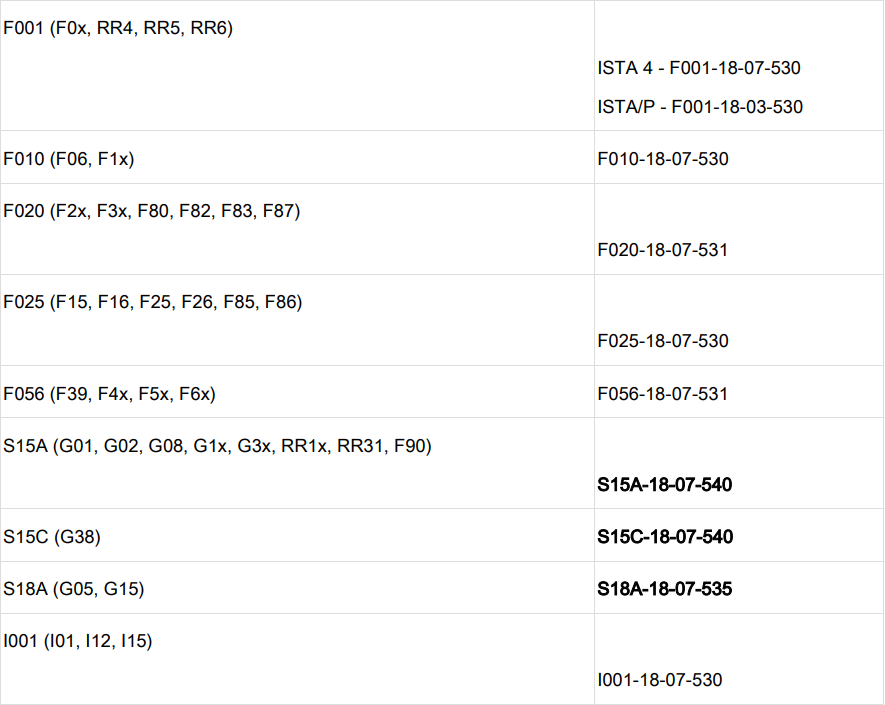Click the F025 (F15, F16, F25...) cell
This screenshot has height=705, width=885.
(153, 302)
